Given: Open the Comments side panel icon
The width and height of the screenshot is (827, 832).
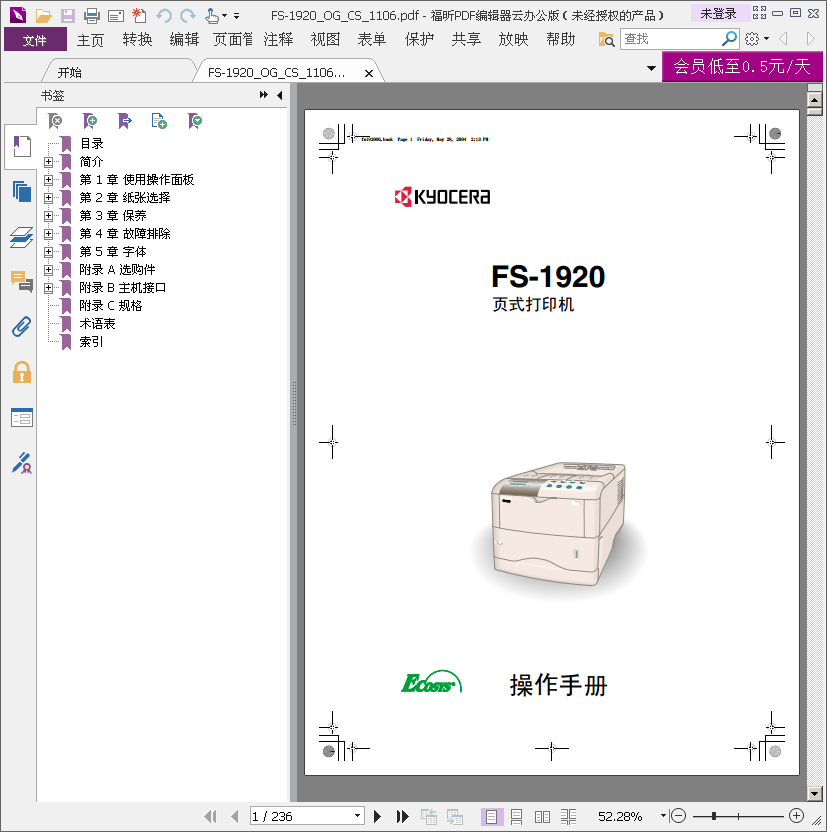Looking at the screenshot, I should 22,281.
